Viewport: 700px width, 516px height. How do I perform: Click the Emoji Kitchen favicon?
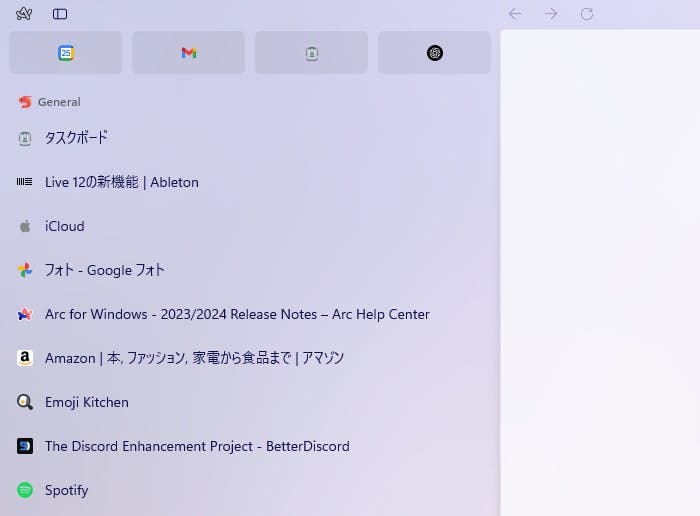pos(25,402)
